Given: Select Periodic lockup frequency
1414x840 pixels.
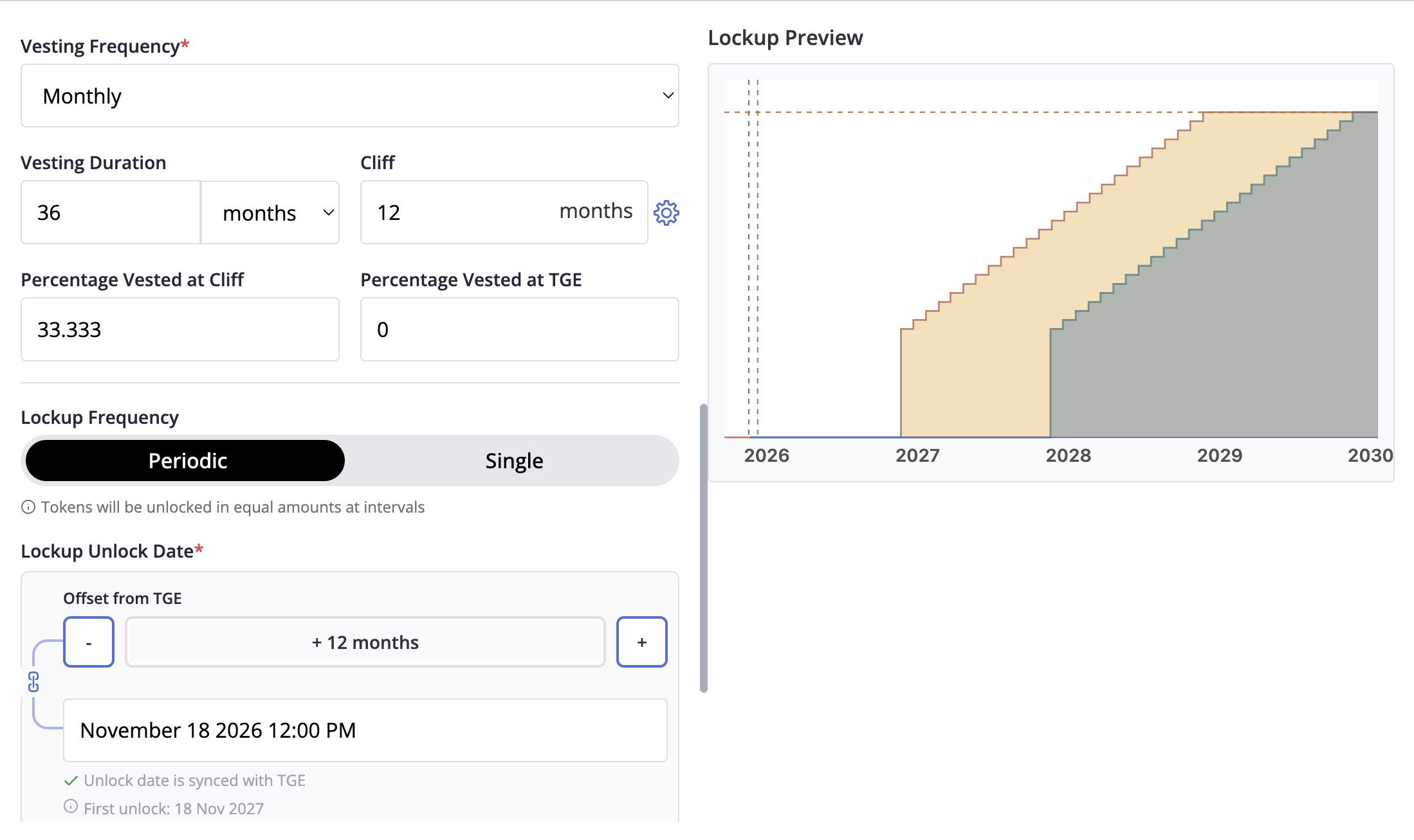Looking at the screenshot, I should tap(185, 461).
